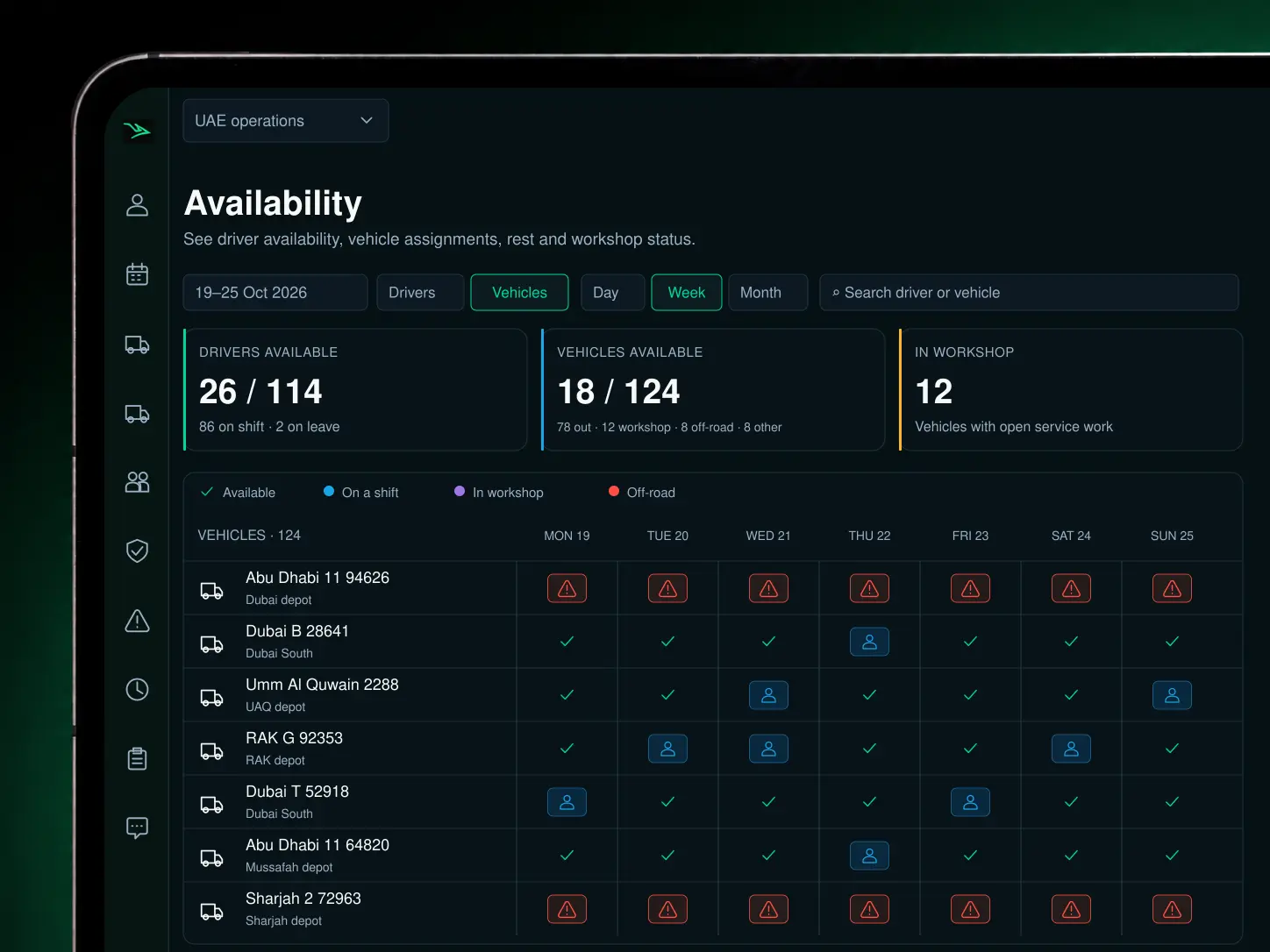This screenshot has height=952, width=1270.
Task: Expand the UAE operations dropdown
Action: [x=286, y=121]
